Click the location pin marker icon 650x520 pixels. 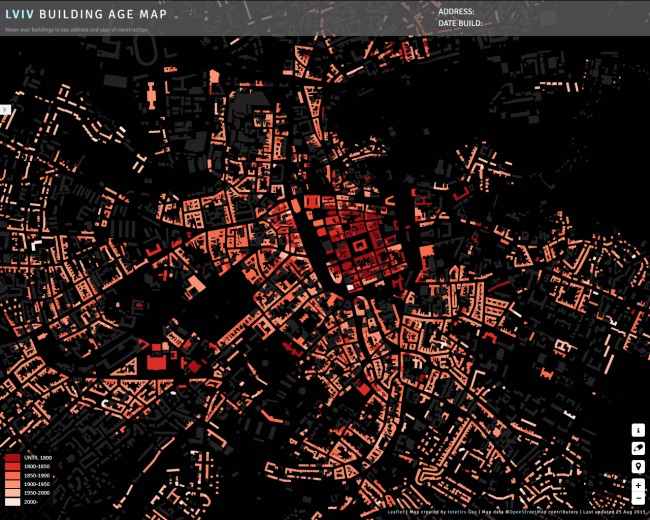638,466
